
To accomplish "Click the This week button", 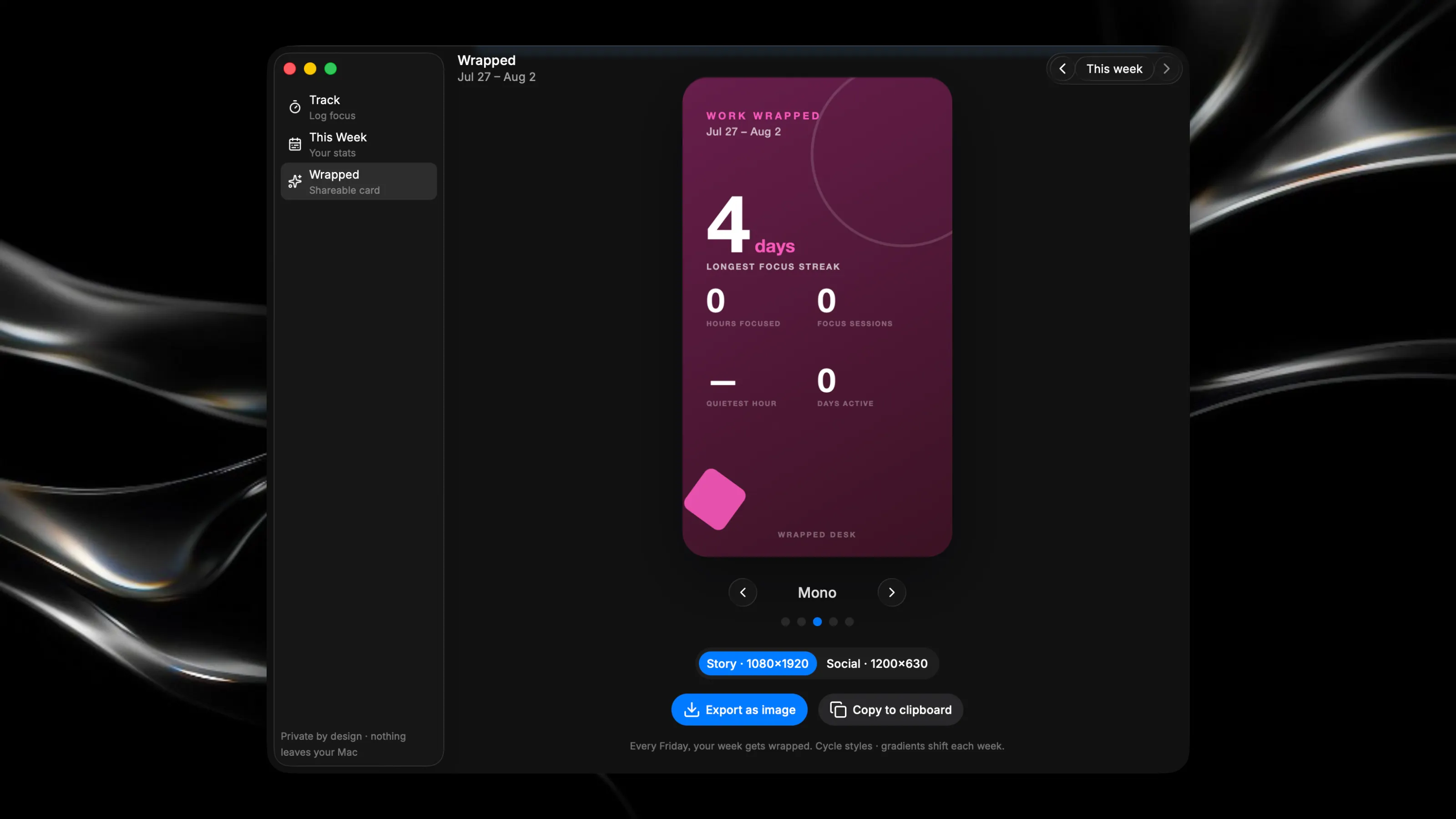I will point(1114,69).
